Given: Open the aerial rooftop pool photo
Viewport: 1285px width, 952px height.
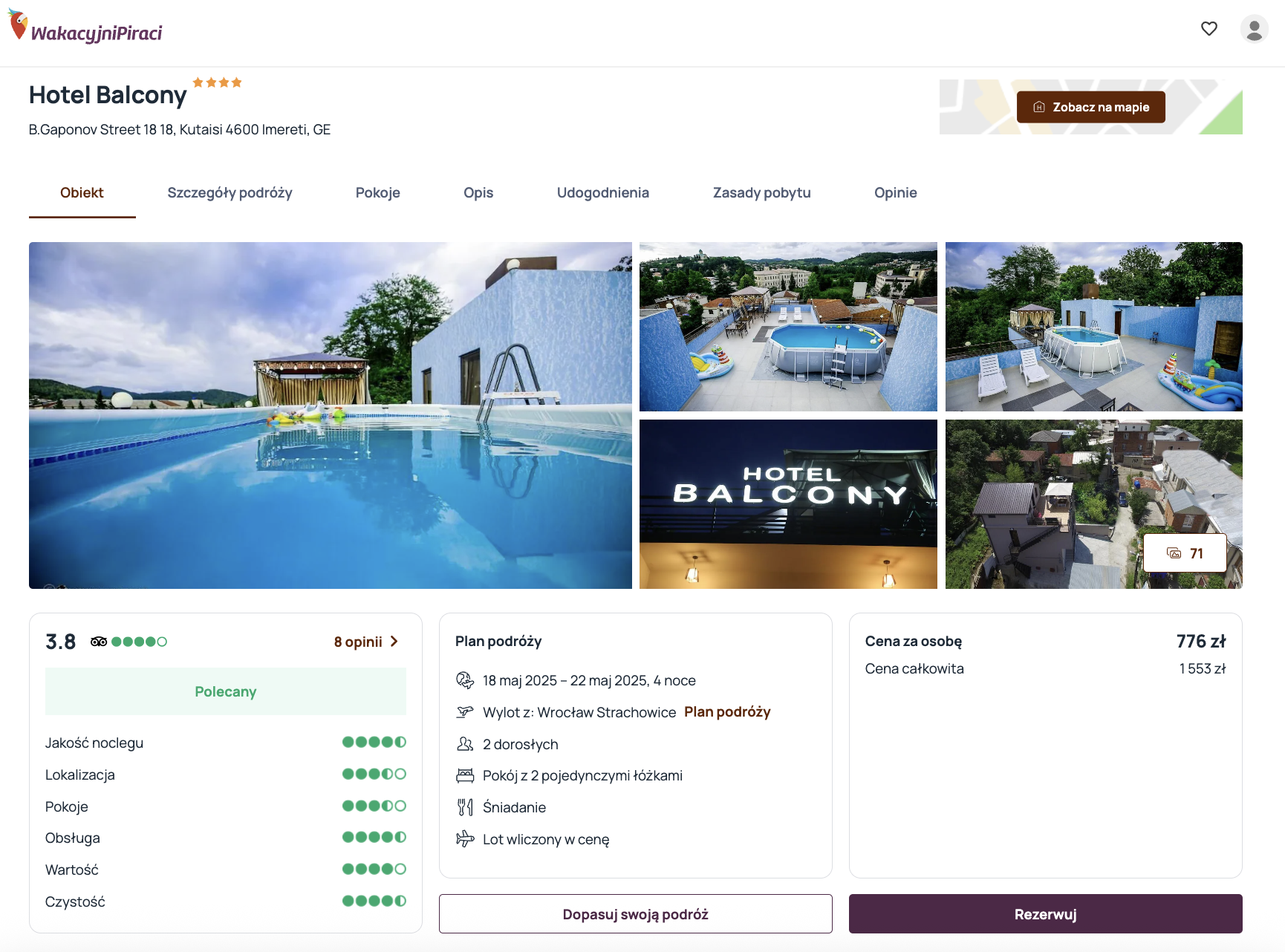Looking at the screenshot, I should (788, 327).
